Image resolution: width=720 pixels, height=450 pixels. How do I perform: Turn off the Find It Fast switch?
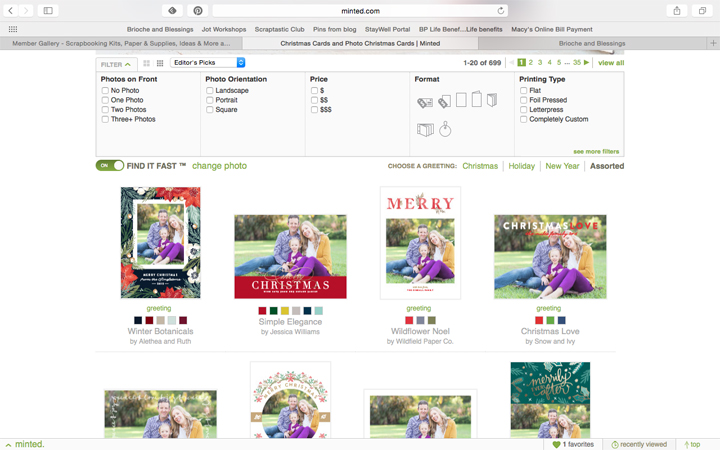[110, 165]
